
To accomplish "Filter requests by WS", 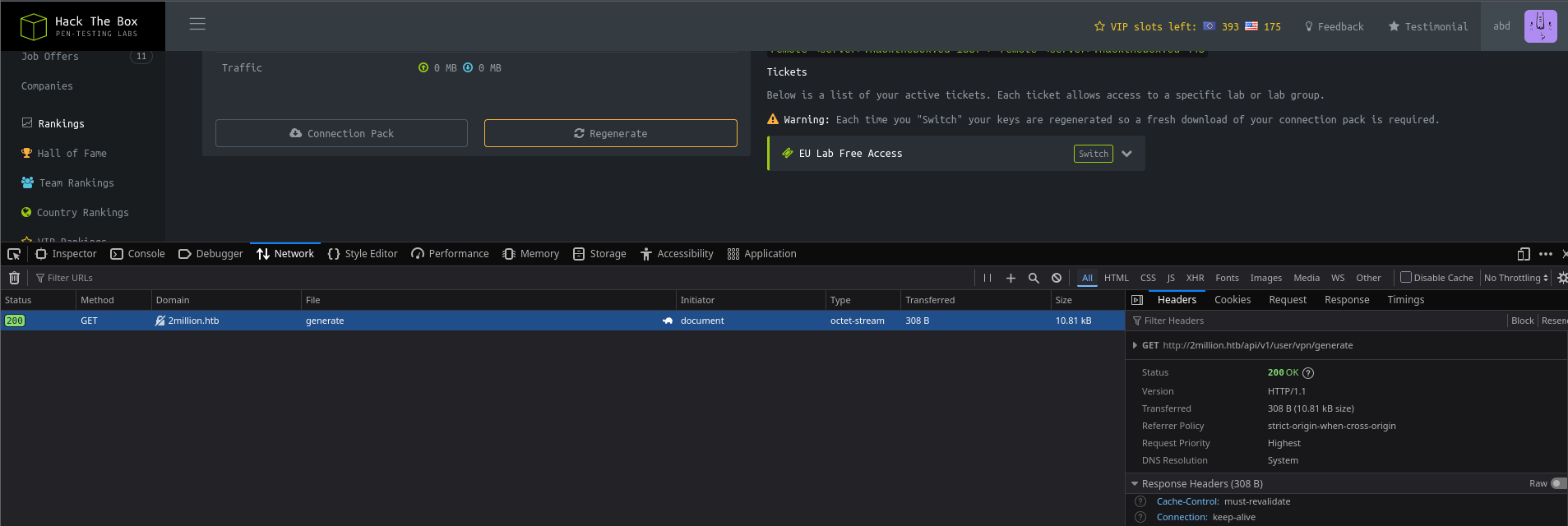I will pos(1338,278).
